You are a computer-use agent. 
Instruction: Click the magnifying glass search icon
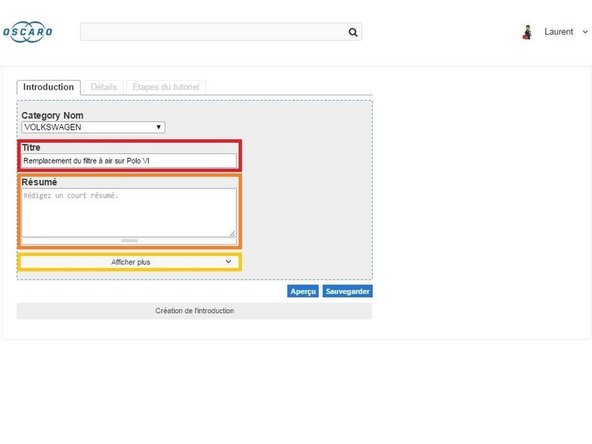point(353,32)
